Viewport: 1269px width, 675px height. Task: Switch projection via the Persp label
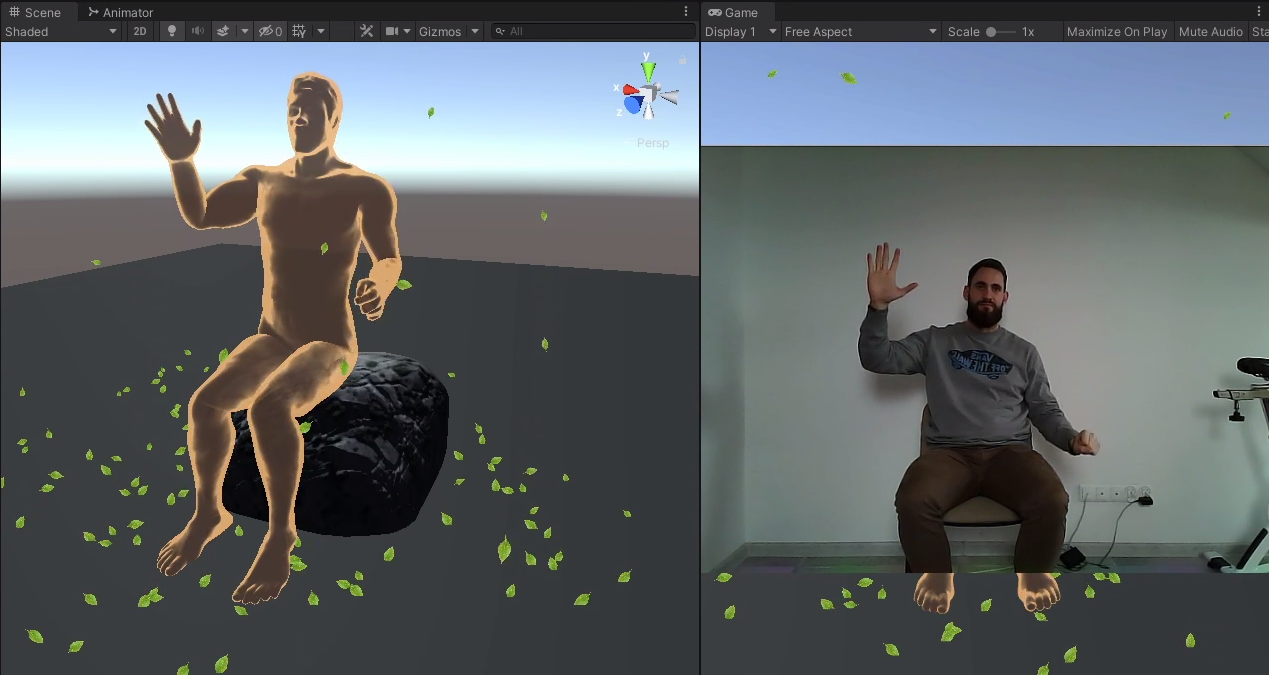point(653,143)
